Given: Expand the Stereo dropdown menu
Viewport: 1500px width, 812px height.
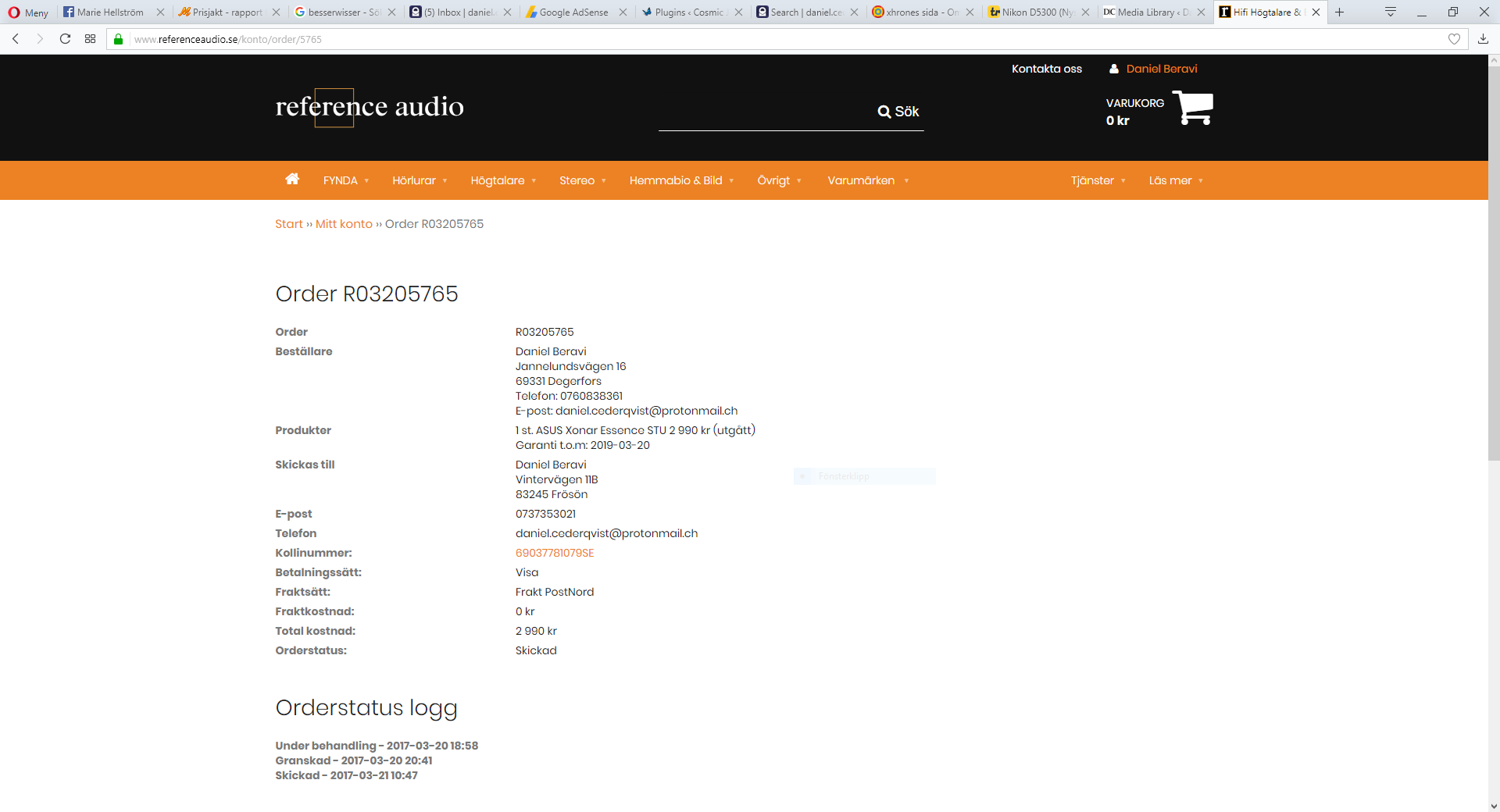Looking at the screenshot, I should click(x=583, y=180).
